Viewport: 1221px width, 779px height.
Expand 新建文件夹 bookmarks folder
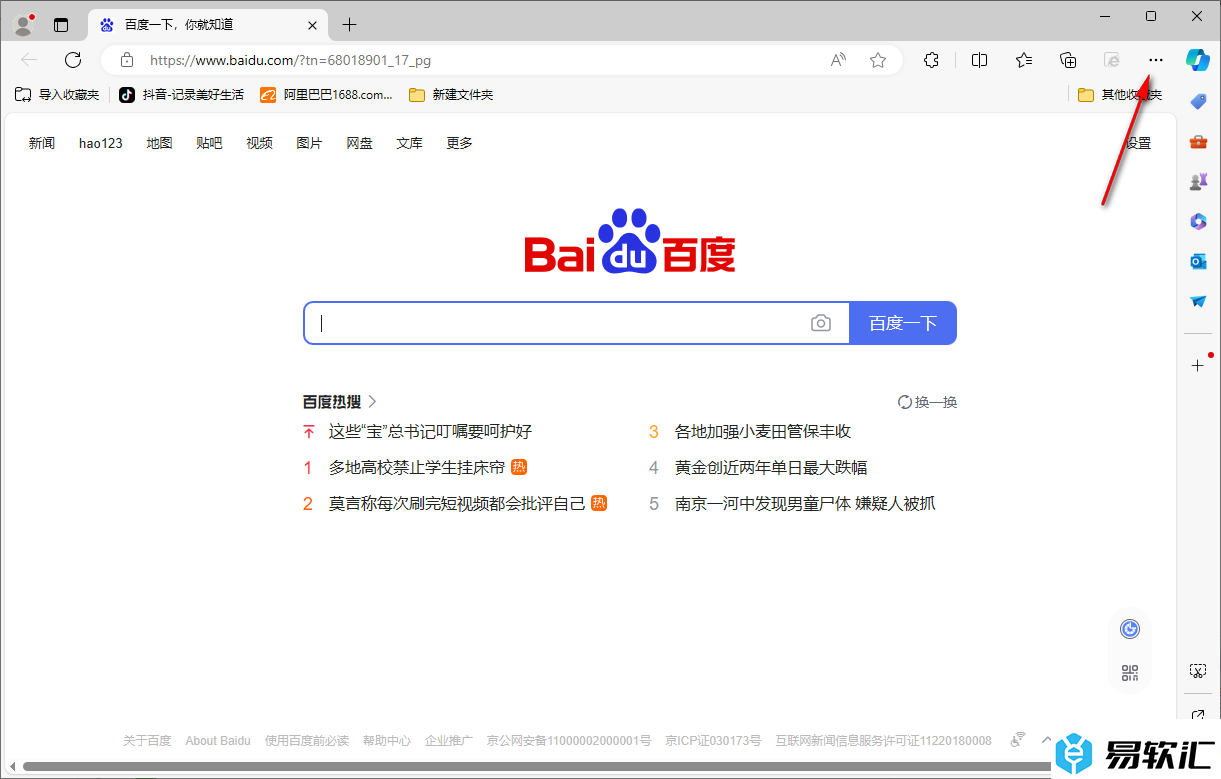pyautogui.click(x=451, y=95)
